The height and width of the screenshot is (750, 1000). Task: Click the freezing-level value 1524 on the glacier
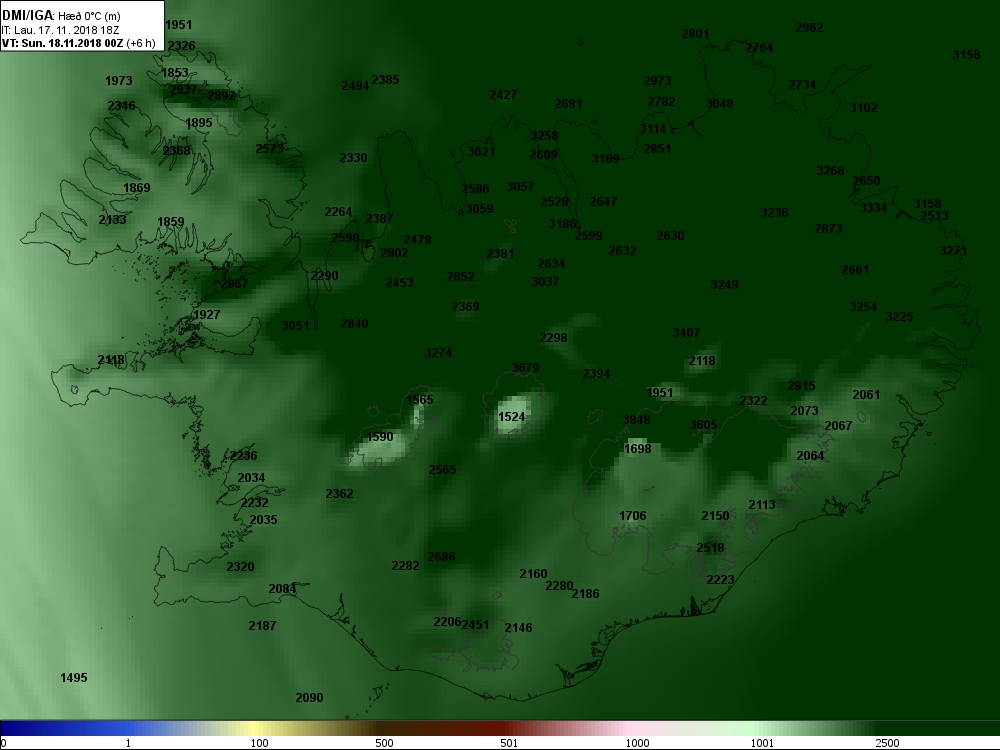click(511, 417)
